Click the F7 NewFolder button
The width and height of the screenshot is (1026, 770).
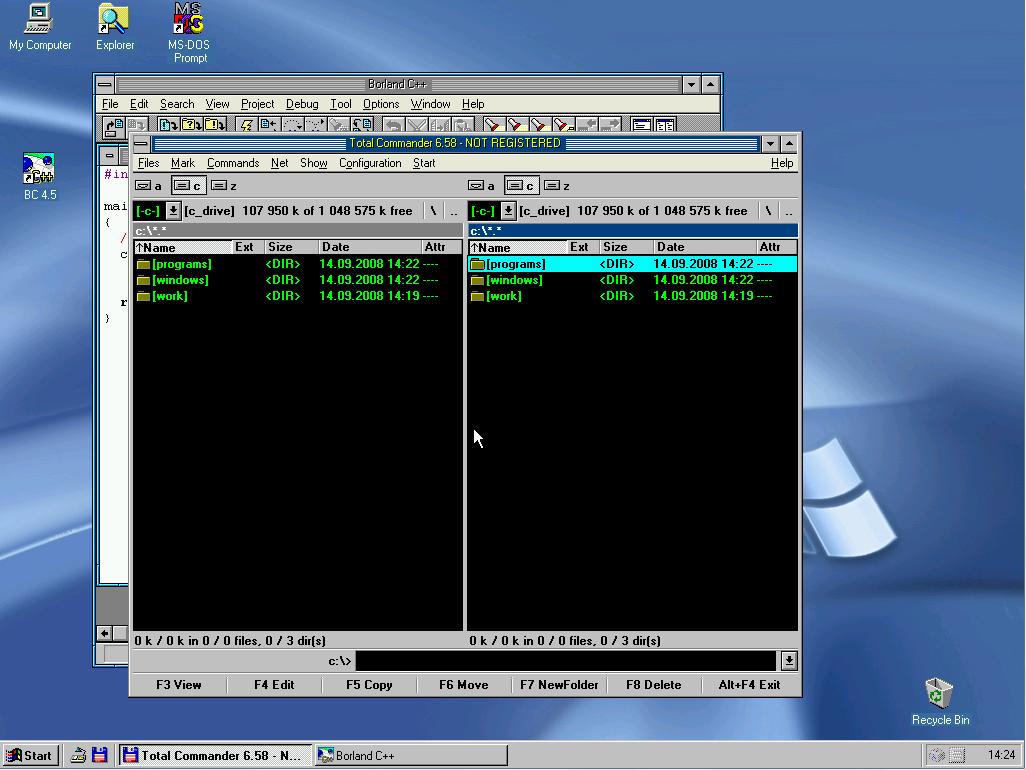click(559, 685)
